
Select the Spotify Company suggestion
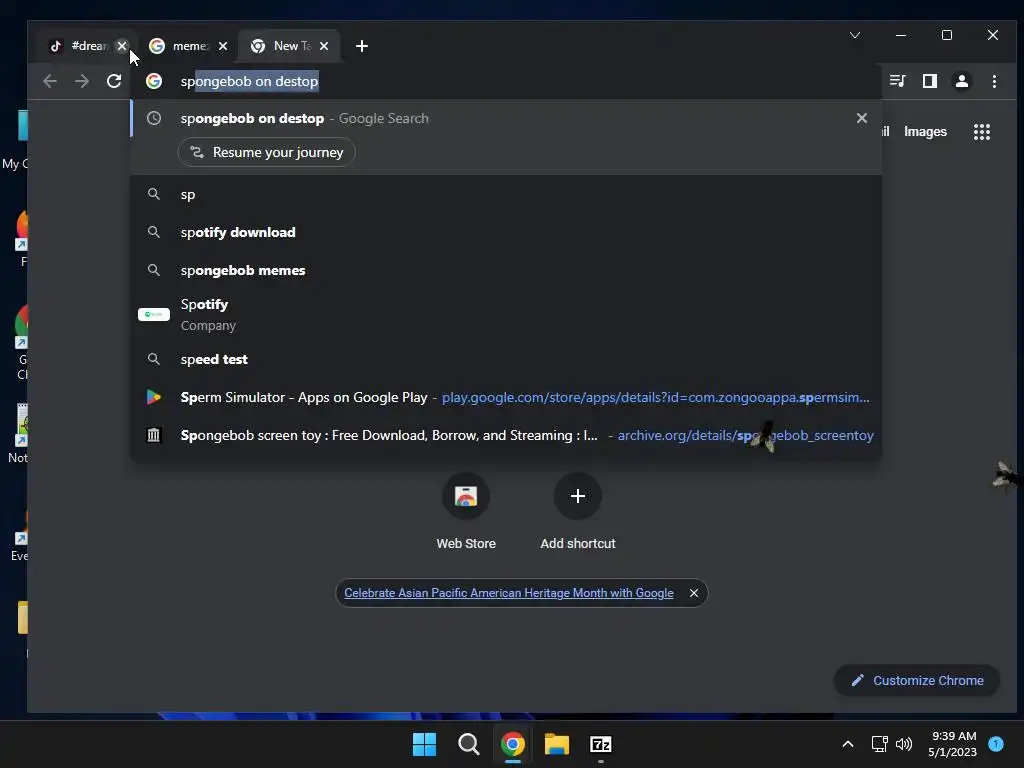point(506,315)
